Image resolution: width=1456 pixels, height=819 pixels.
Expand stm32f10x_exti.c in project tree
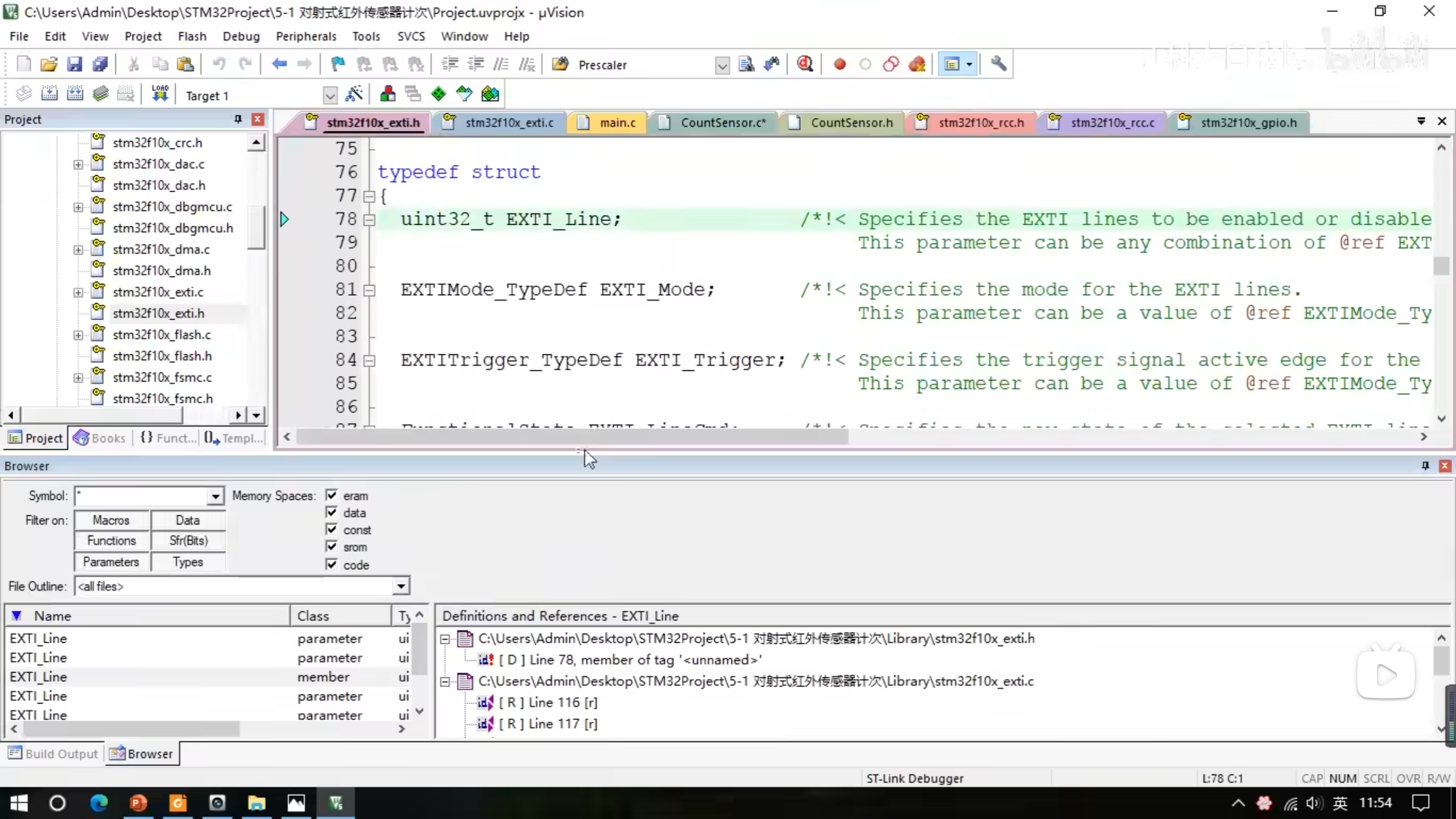(x=78, y=292)
